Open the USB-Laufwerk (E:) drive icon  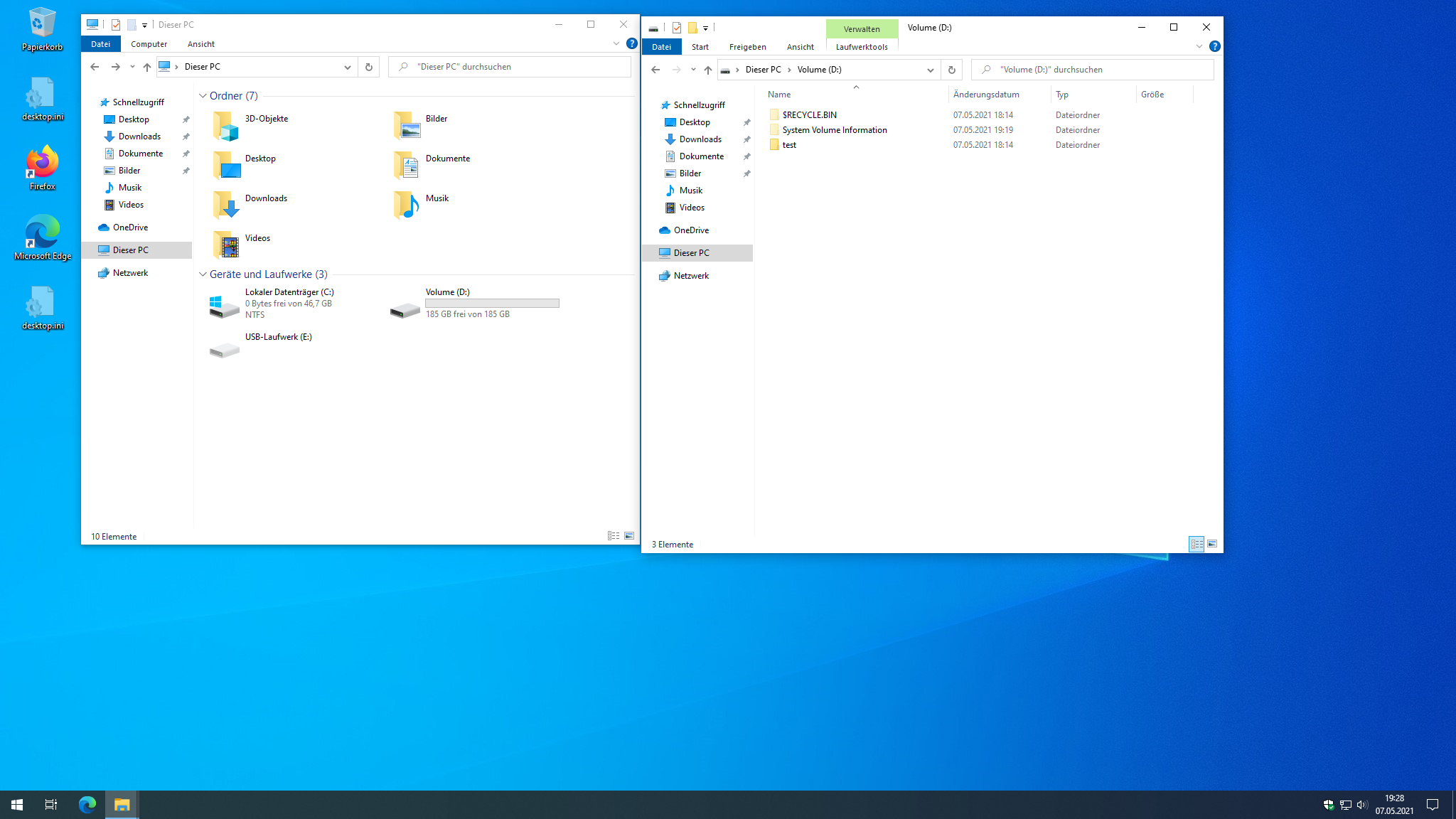click(225, 349)
